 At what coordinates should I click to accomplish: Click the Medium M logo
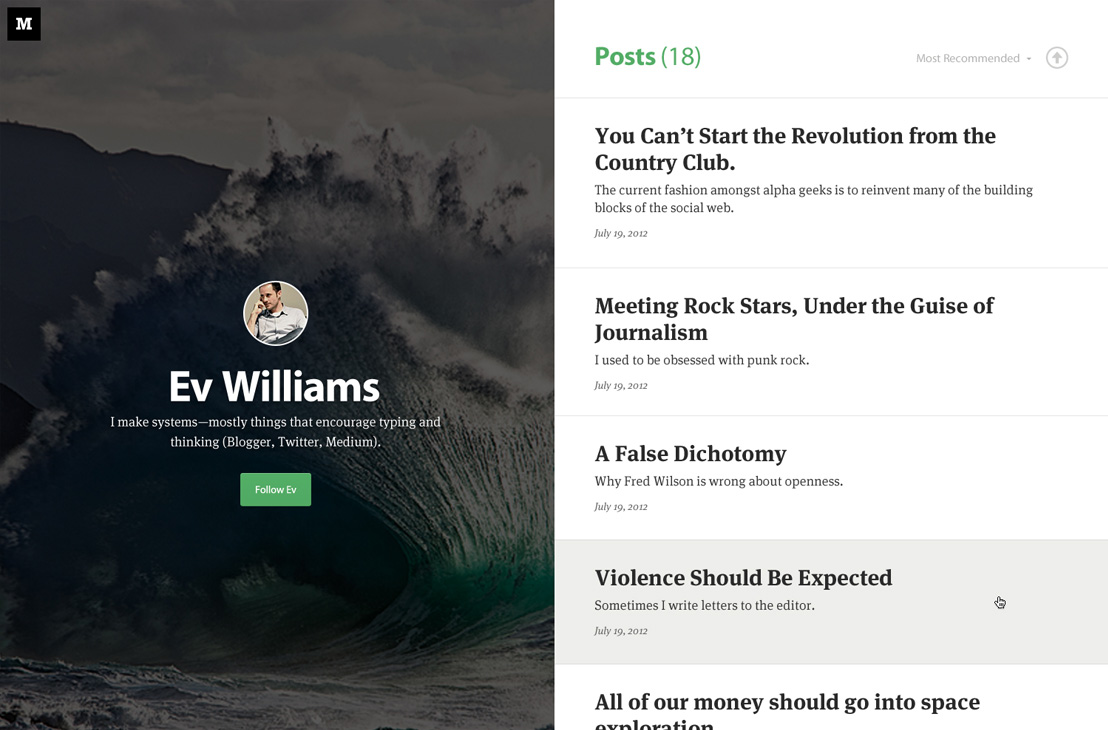24,24
